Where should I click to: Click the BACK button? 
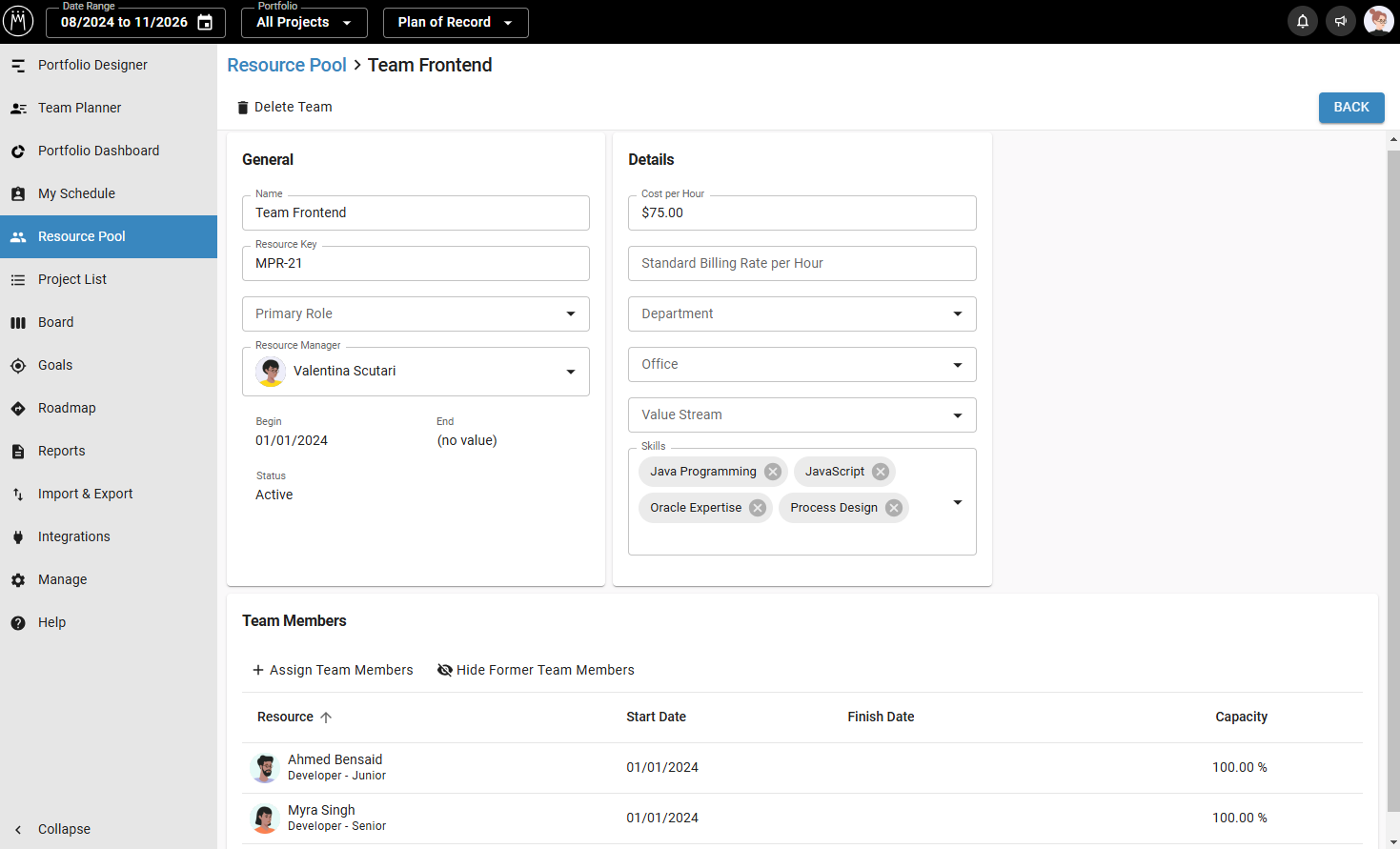coord(1351,107)
